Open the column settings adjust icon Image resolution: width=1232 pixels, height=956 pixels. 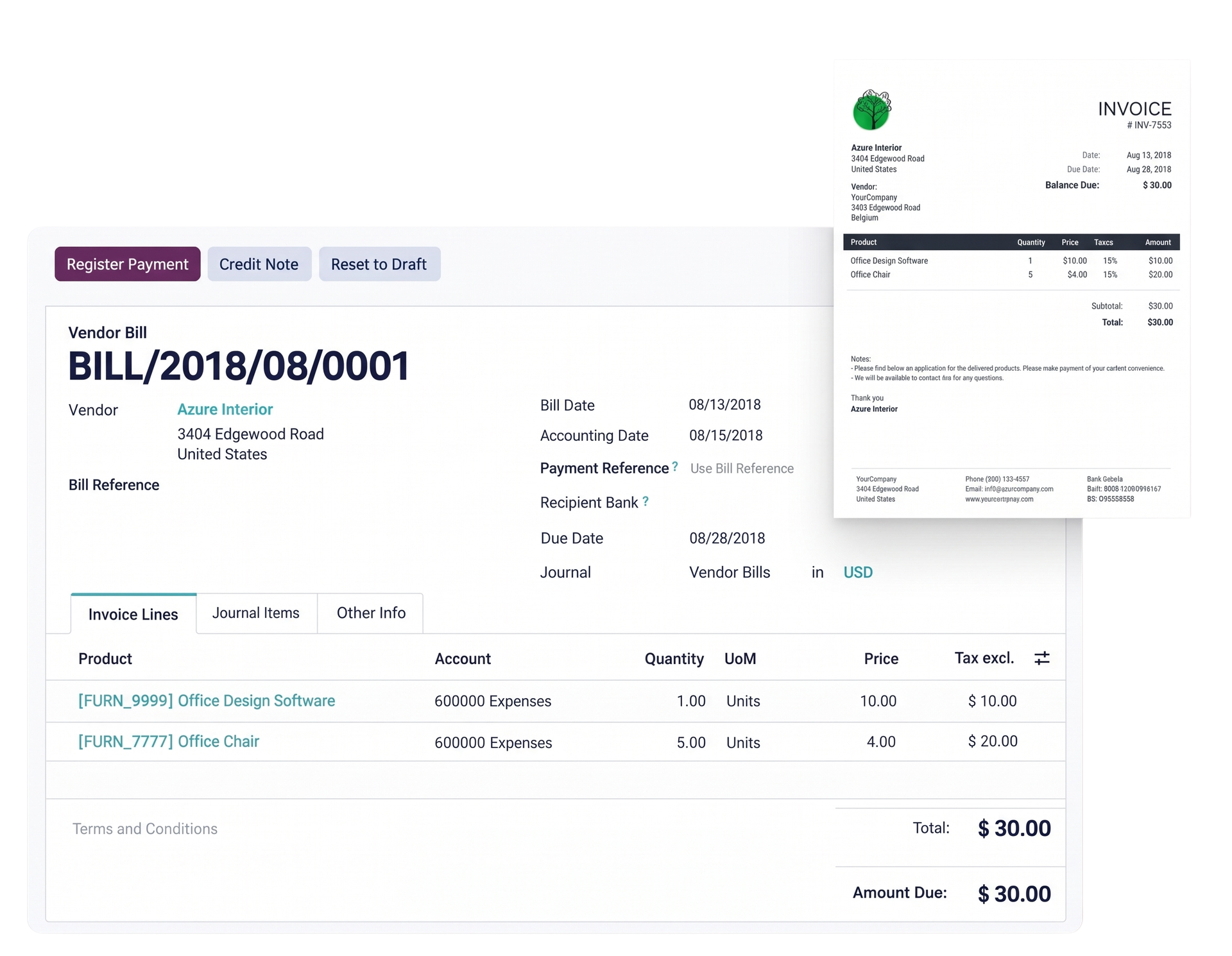[x=1041, y=658]
